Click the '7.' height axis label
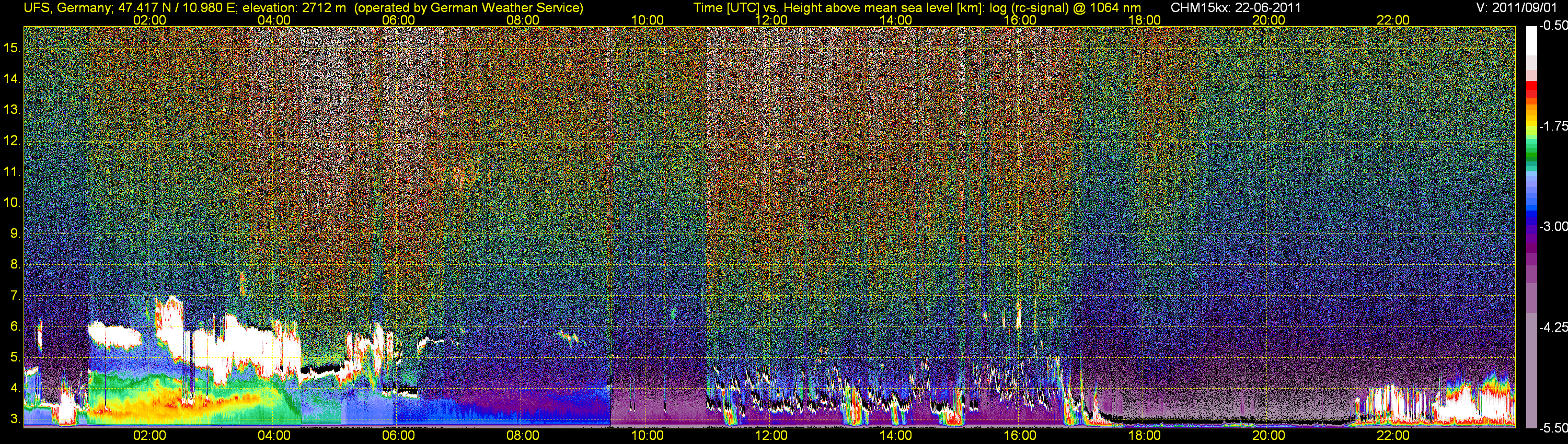The image size is (1568, 444). (15, 295)
